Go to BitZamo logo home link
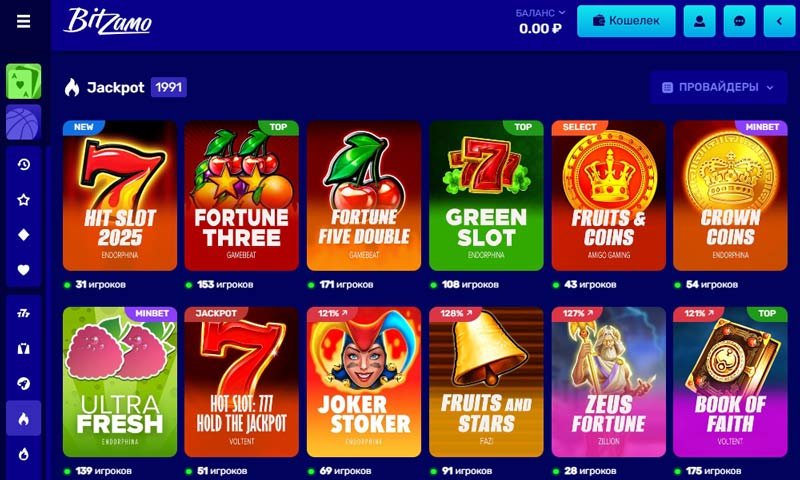The height and width of the screenshot is (480, 800). (x=108, y=21)
